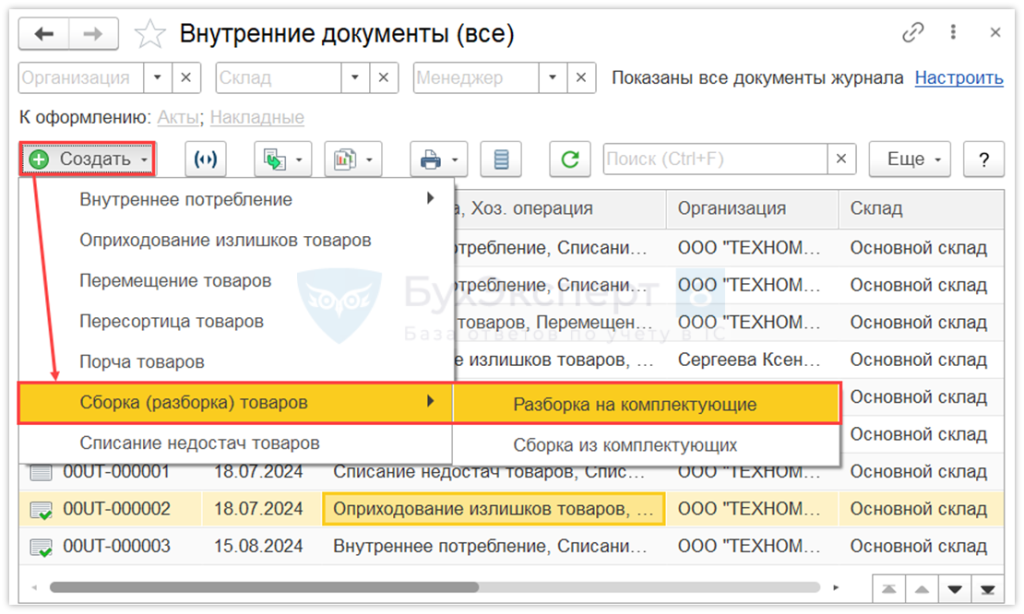Choose Сборка из комплектующих submenu item

tap(625, 445)
